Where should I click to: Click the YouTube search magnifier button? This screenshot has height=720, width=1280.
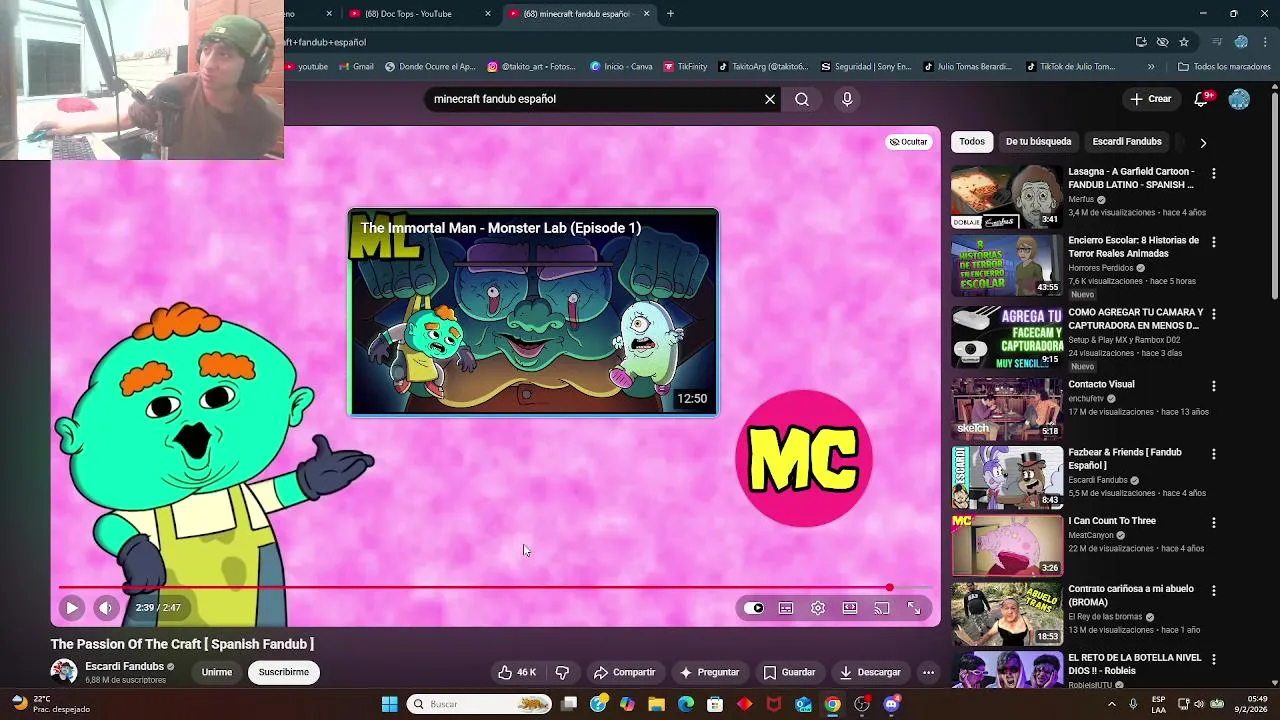[802, 99]
